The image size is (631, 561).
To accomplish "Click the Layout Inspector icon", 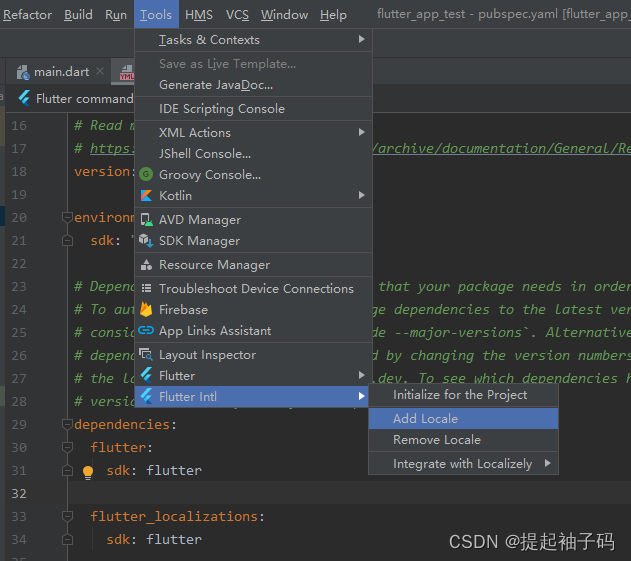I will tap(146, 355).
